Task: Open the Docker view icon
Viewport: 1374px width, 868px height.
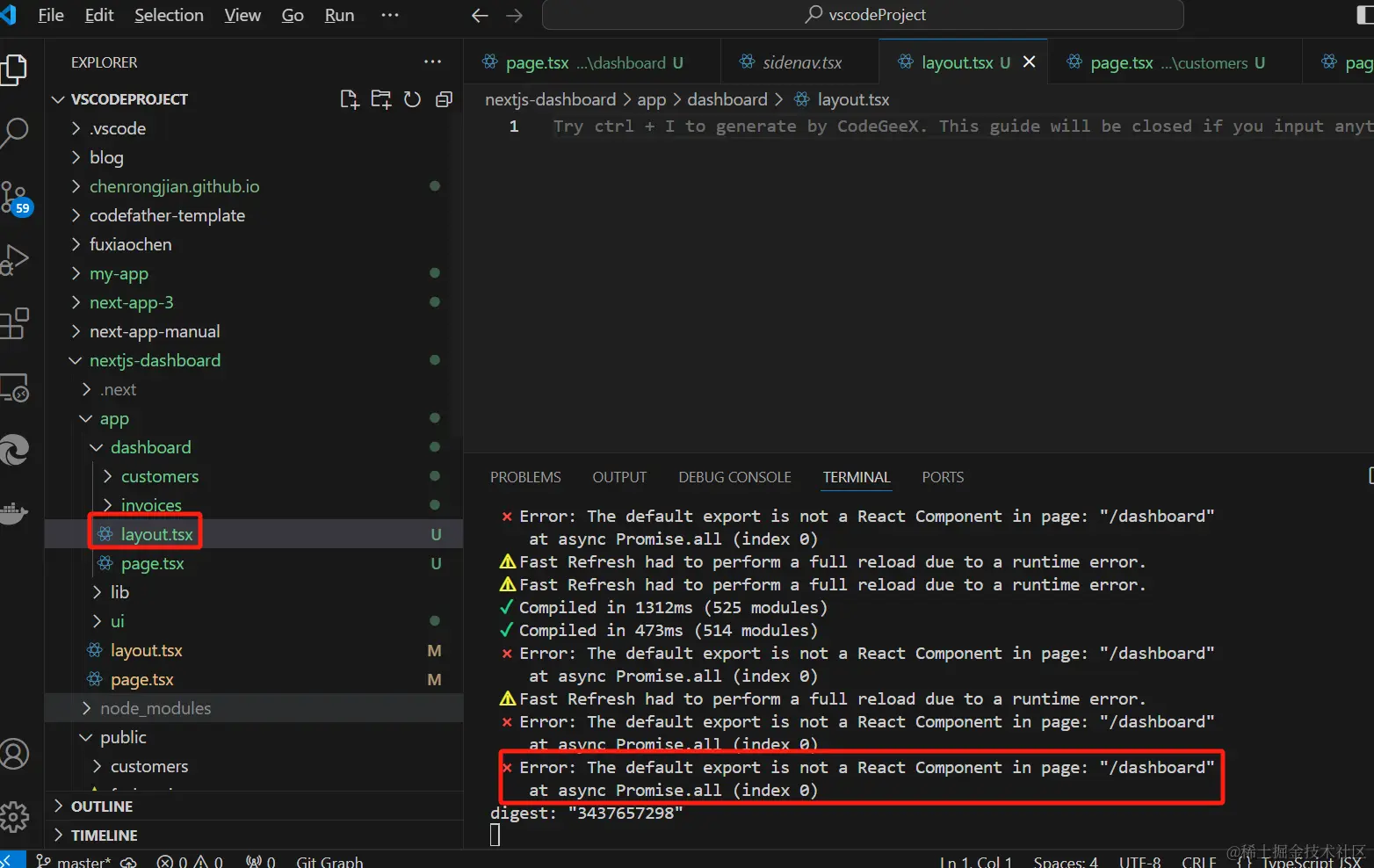Action: 14,512
